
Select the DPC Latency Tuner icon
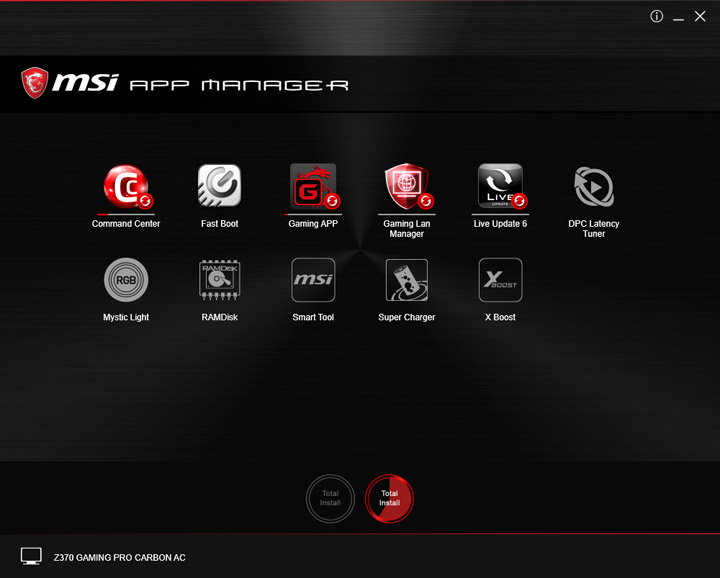coord(594,187)
